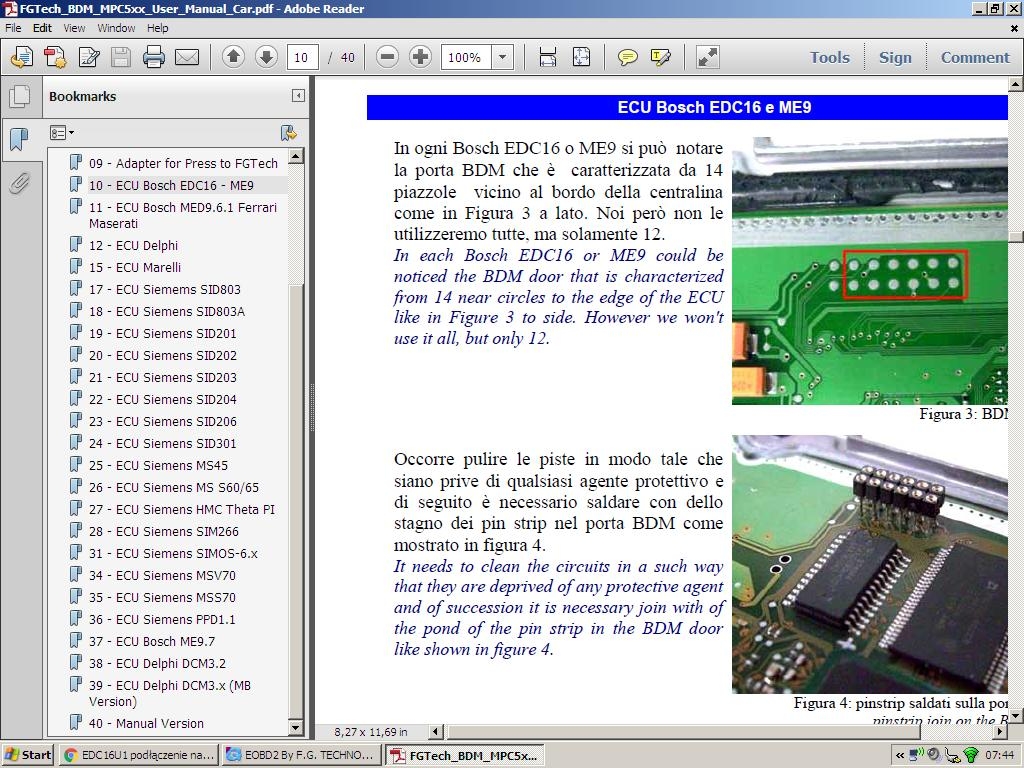Image resolution: width=1024 pixels, height=768 pixels.
Task: Zoom in with the plus button
Action: (421, 57)
